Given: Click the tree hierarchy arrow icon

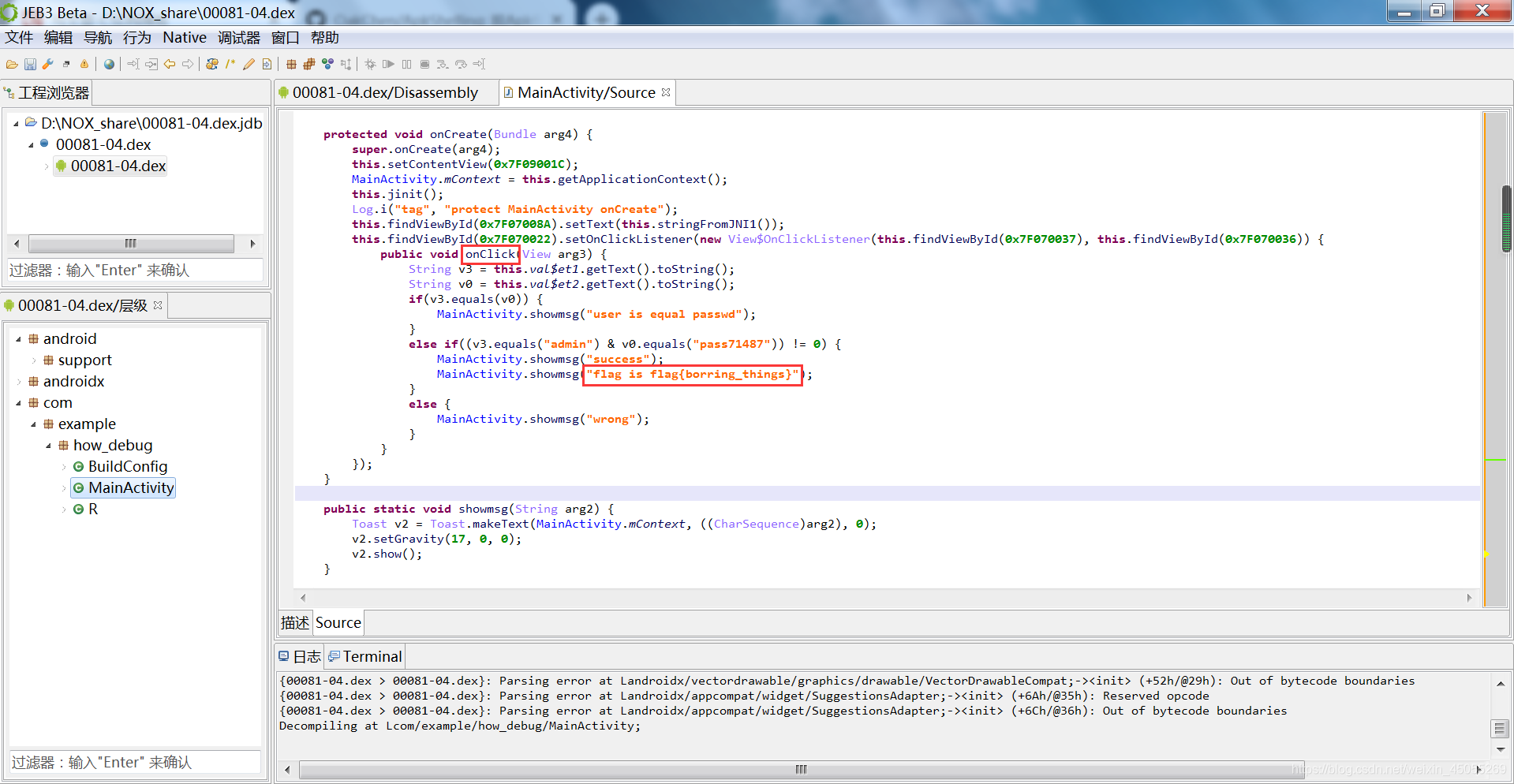Looking at the screenshot, I should pos(346,65).
